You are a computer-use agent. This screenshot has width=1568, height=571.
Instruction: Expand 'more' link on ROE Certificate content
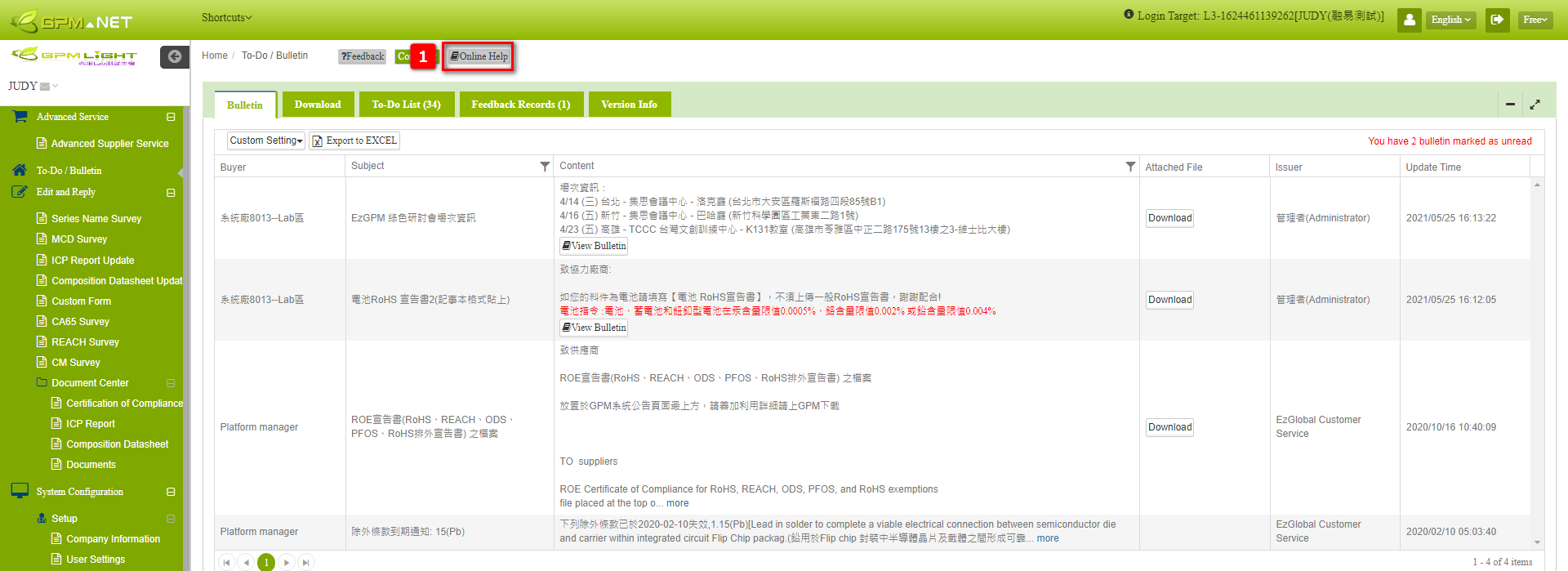click(x=677, y=503)
